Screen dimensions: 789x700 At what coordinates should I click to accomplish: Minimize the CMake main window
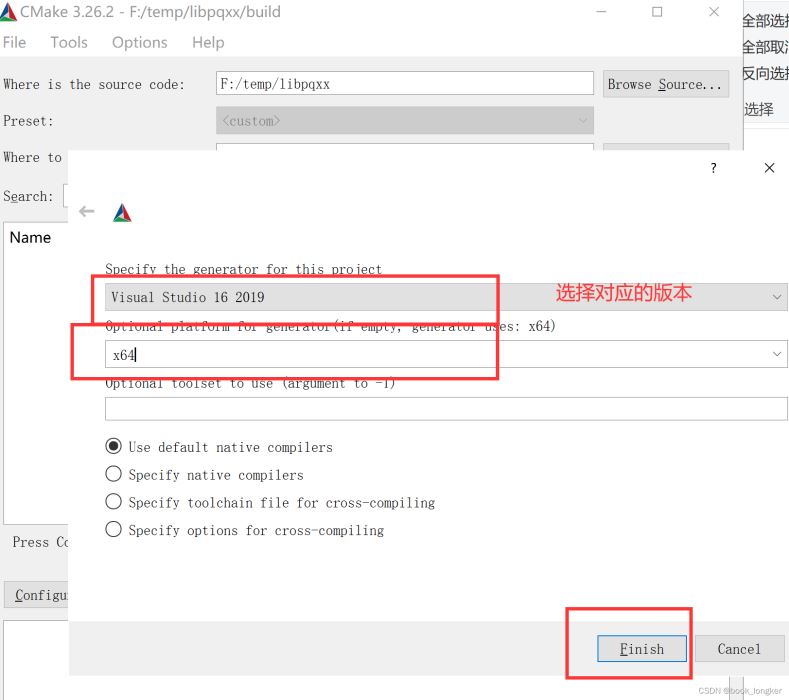click(x=601, y=12)
